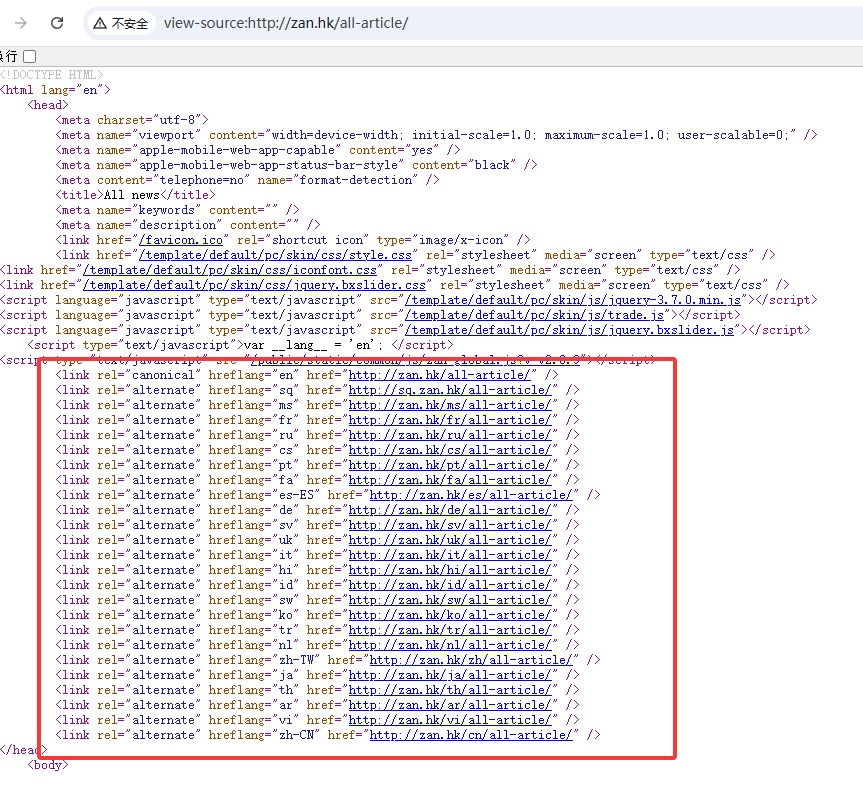Click the meta viewport line
This screenshot has height=785, width=863.
click(436, 135)
